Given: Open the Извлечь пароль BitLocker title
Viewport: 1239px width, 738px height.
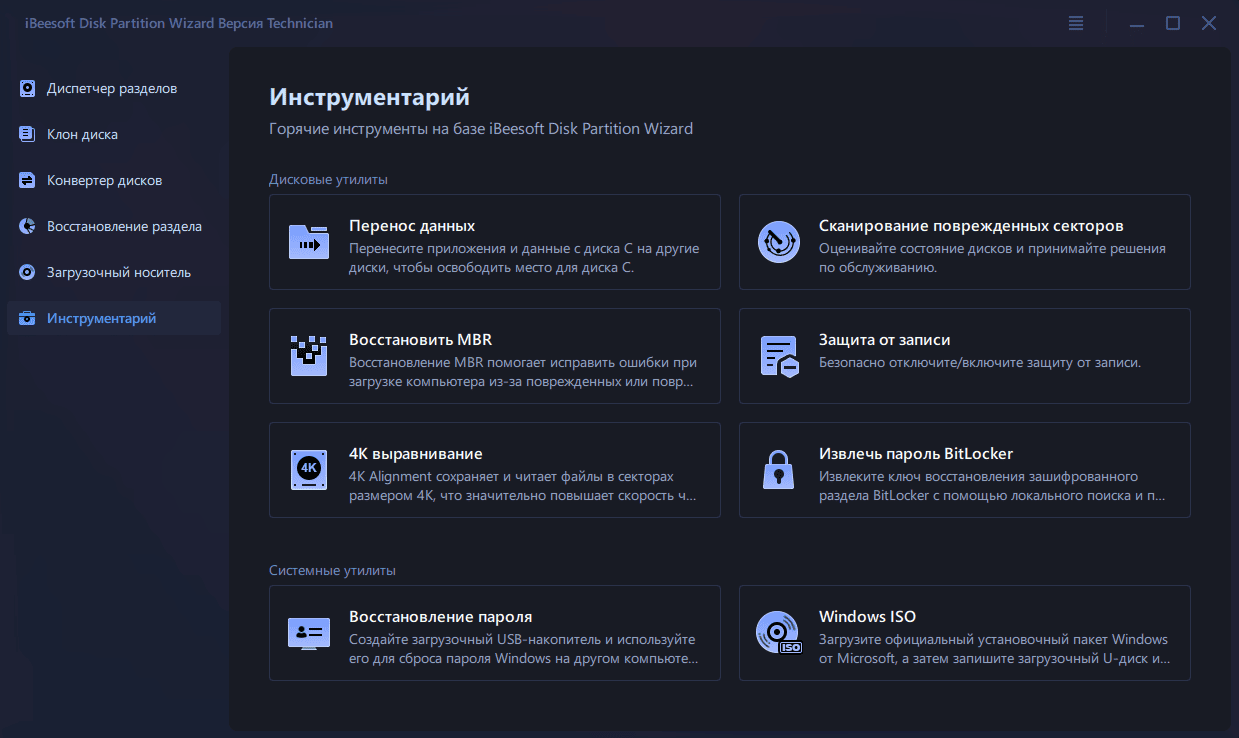Looking at the screenshot, I should click(916, 454).
